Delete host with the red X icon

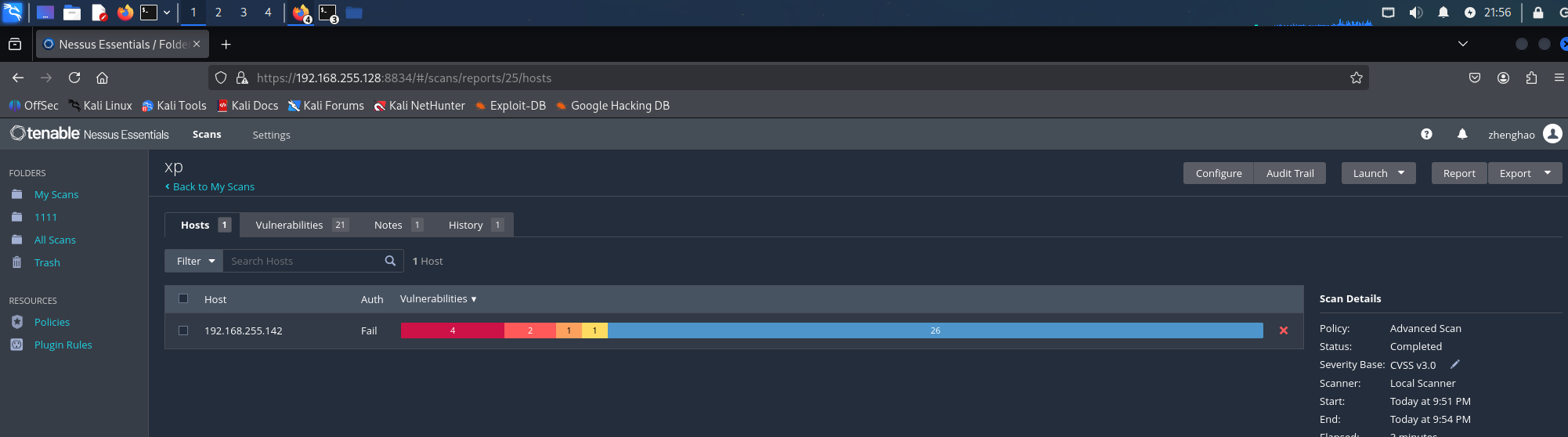(x=1284, y=330)
